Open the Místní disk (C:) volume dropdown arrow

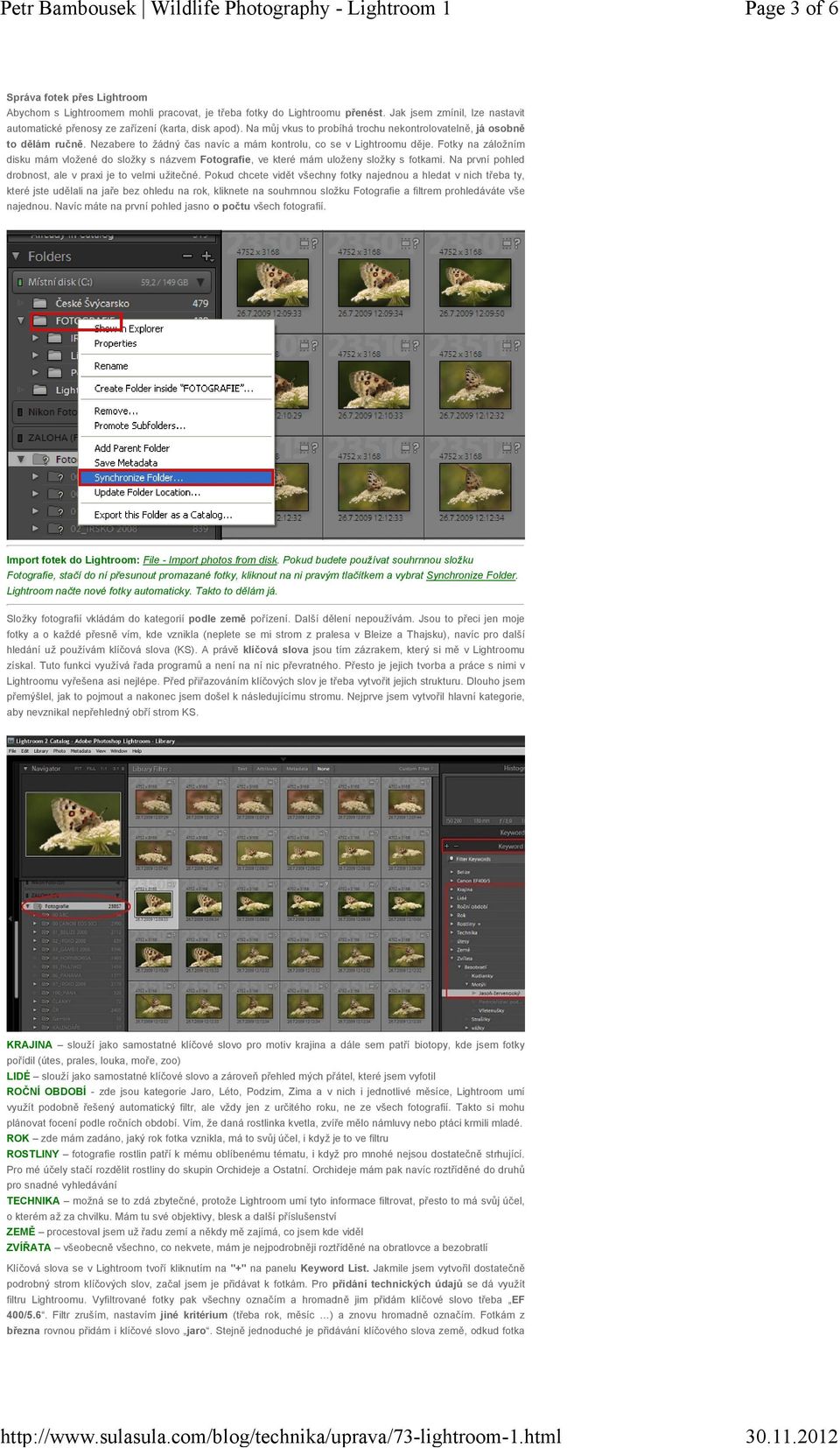200,282
